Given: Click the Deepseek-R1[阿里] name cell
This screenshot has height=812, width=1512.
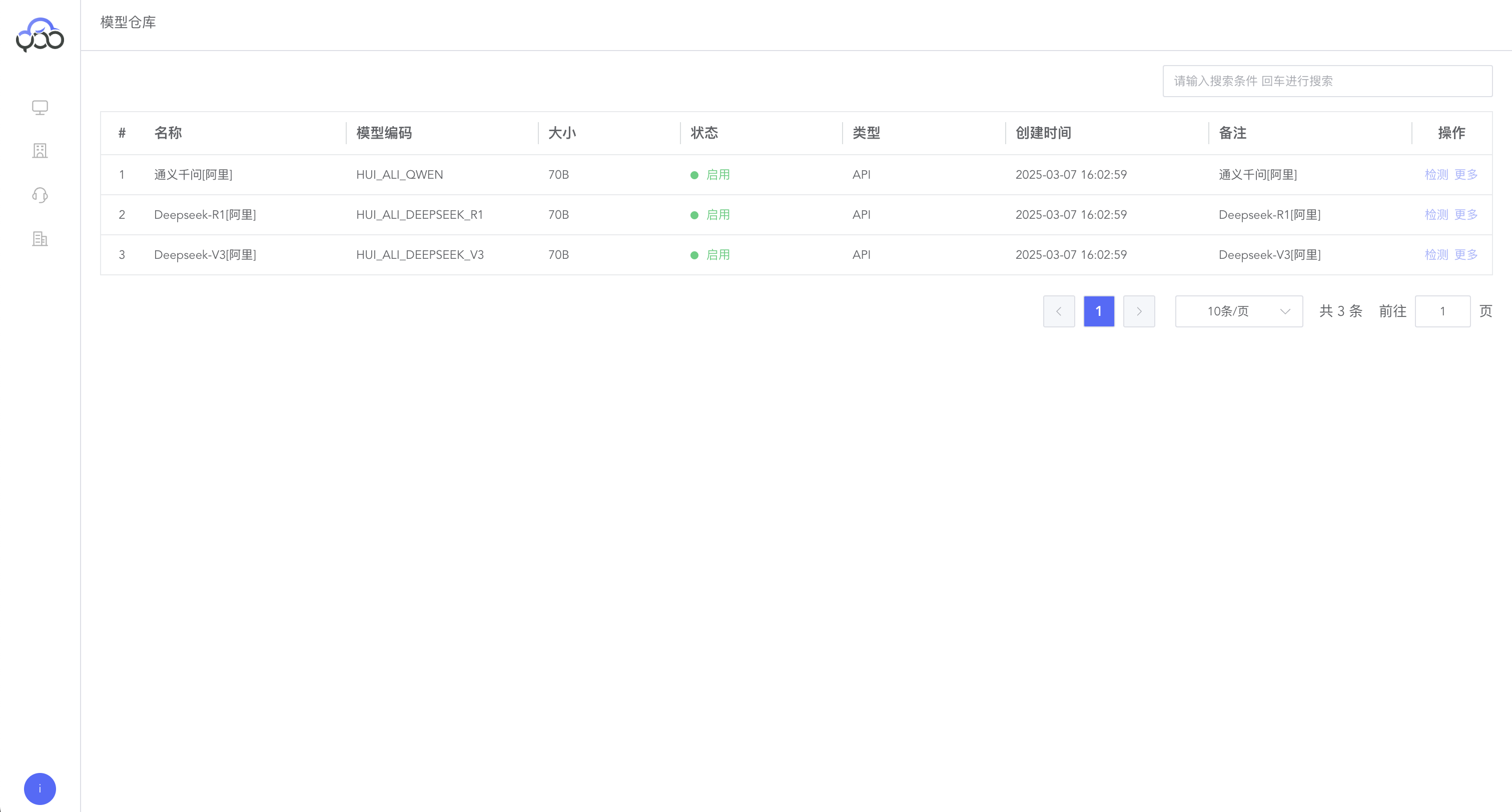Looking at the screenshot, I should pos(205,214).
